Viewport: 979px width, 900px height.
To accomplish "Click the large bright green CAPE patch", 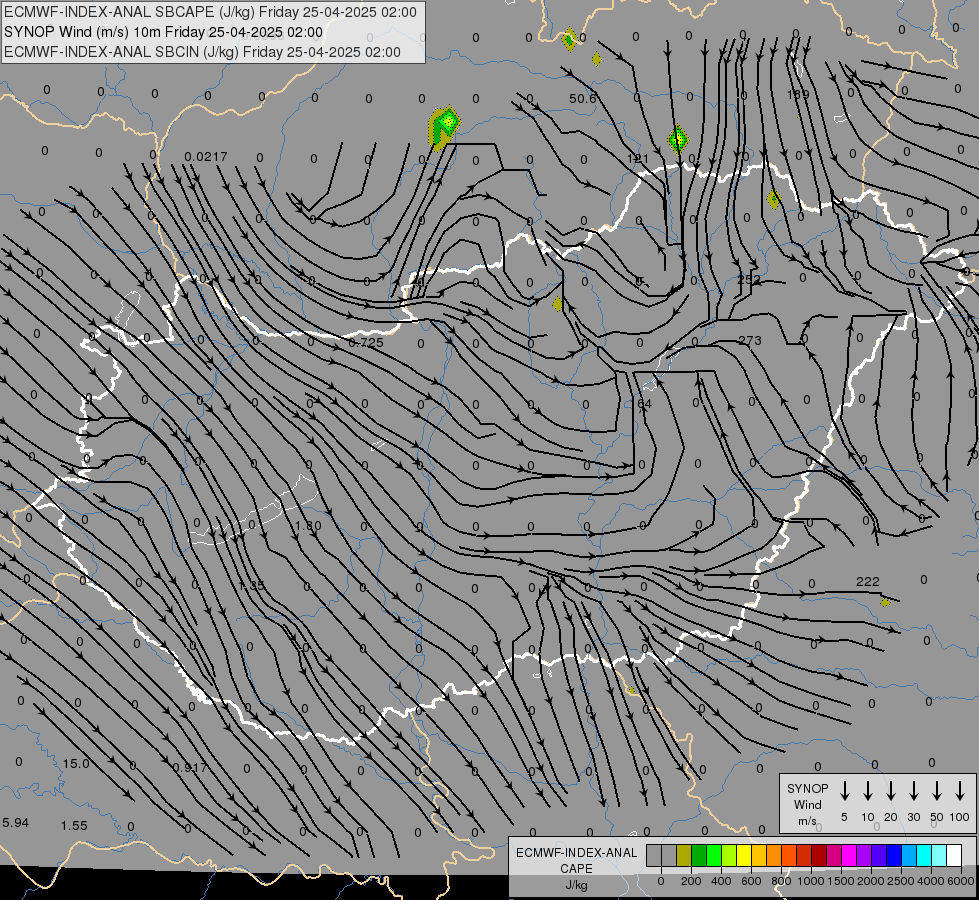I will click(445, 127).
